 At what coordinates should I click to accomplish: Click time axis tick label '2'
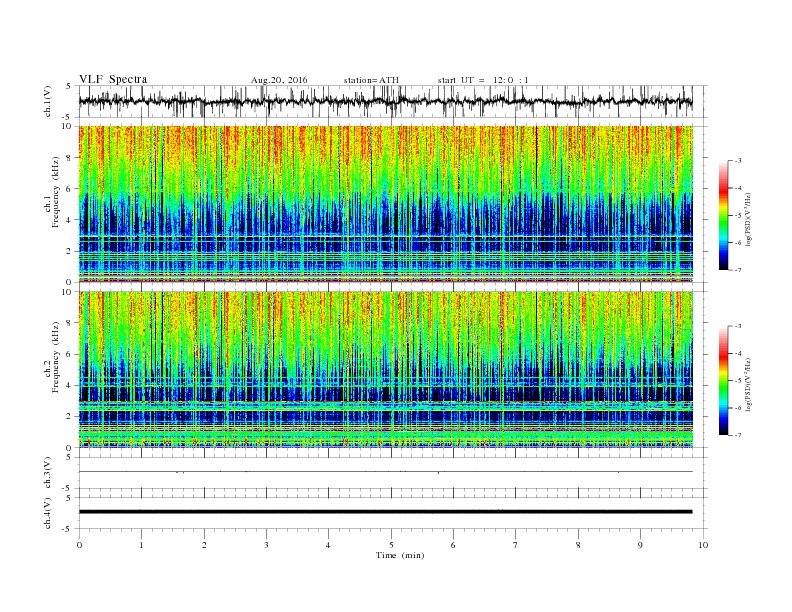(204, 545)
